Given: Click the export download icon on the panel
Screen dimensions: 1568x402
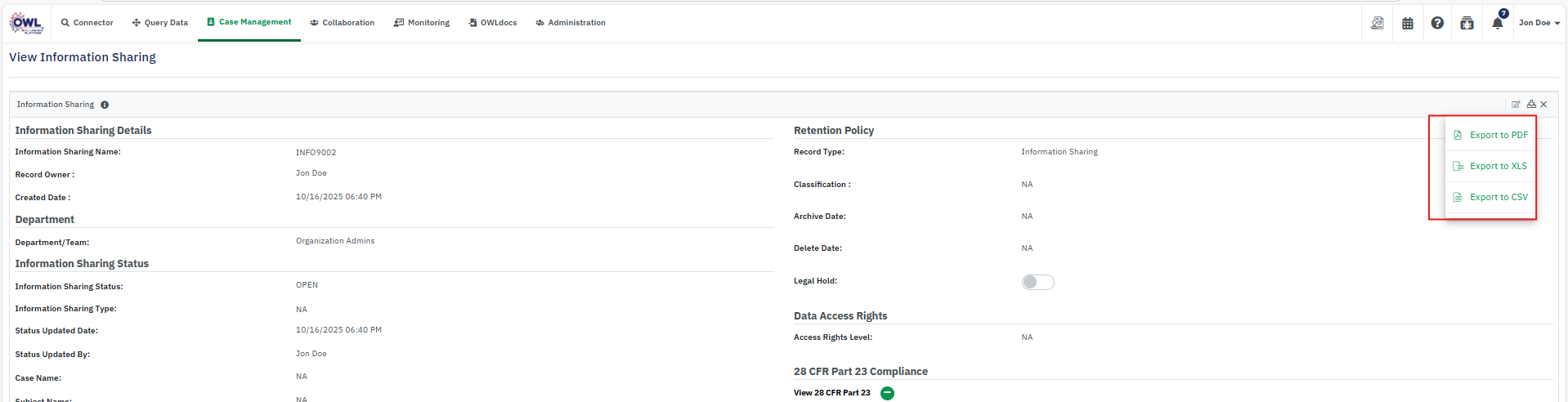Looking at the screenshot, I should (1530, 105).
